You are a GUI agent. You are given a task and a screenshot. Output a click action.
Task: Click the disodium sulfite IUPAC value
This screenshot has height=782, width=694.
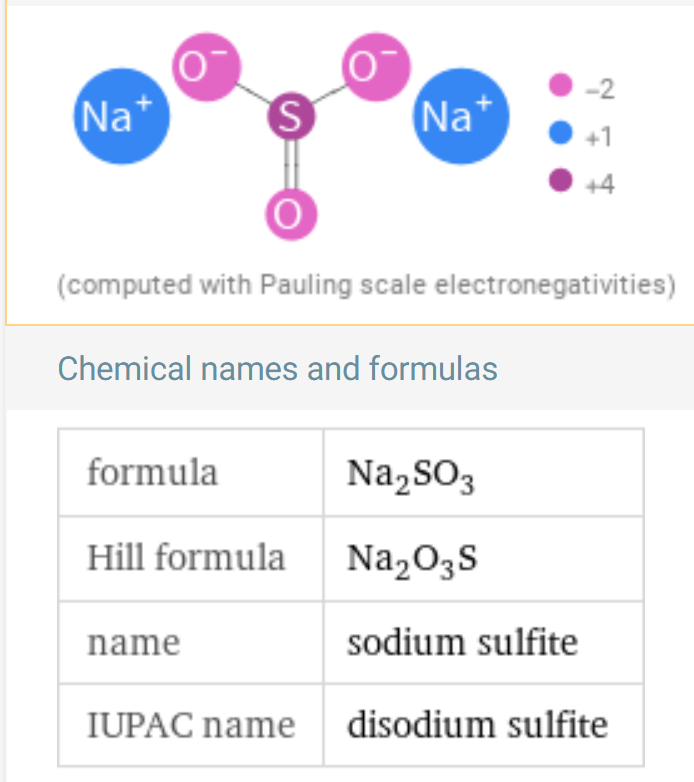click(477, 724)
